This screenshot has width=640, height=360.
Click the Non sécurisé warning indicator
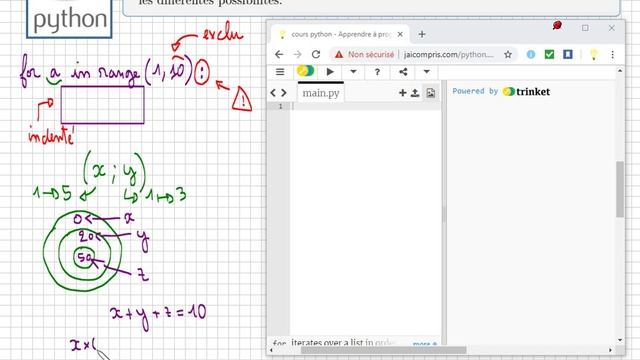364,54
